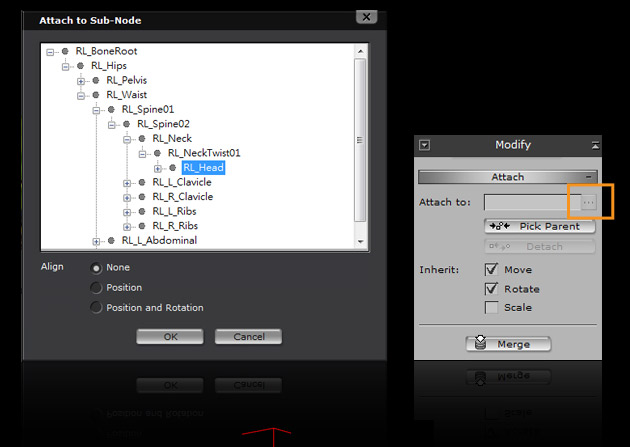Enable the Scale inherit checkbox
630x447 pixels.
[491, 308]
